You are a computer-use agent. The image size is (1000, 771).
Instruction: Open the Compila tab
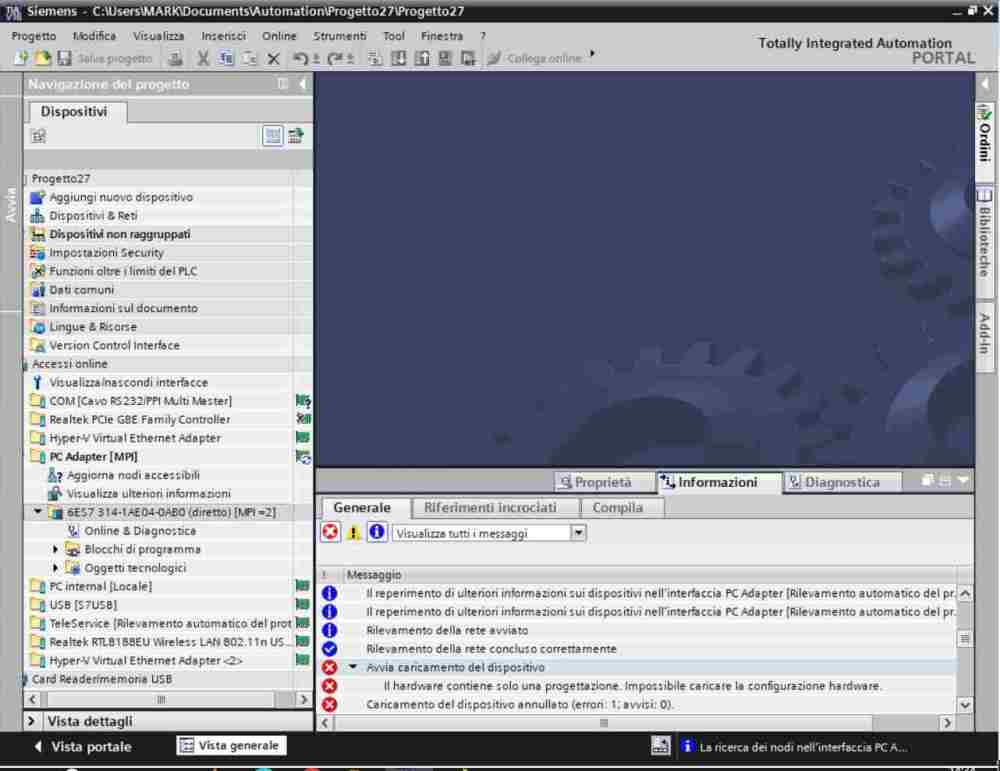point(617,508)
